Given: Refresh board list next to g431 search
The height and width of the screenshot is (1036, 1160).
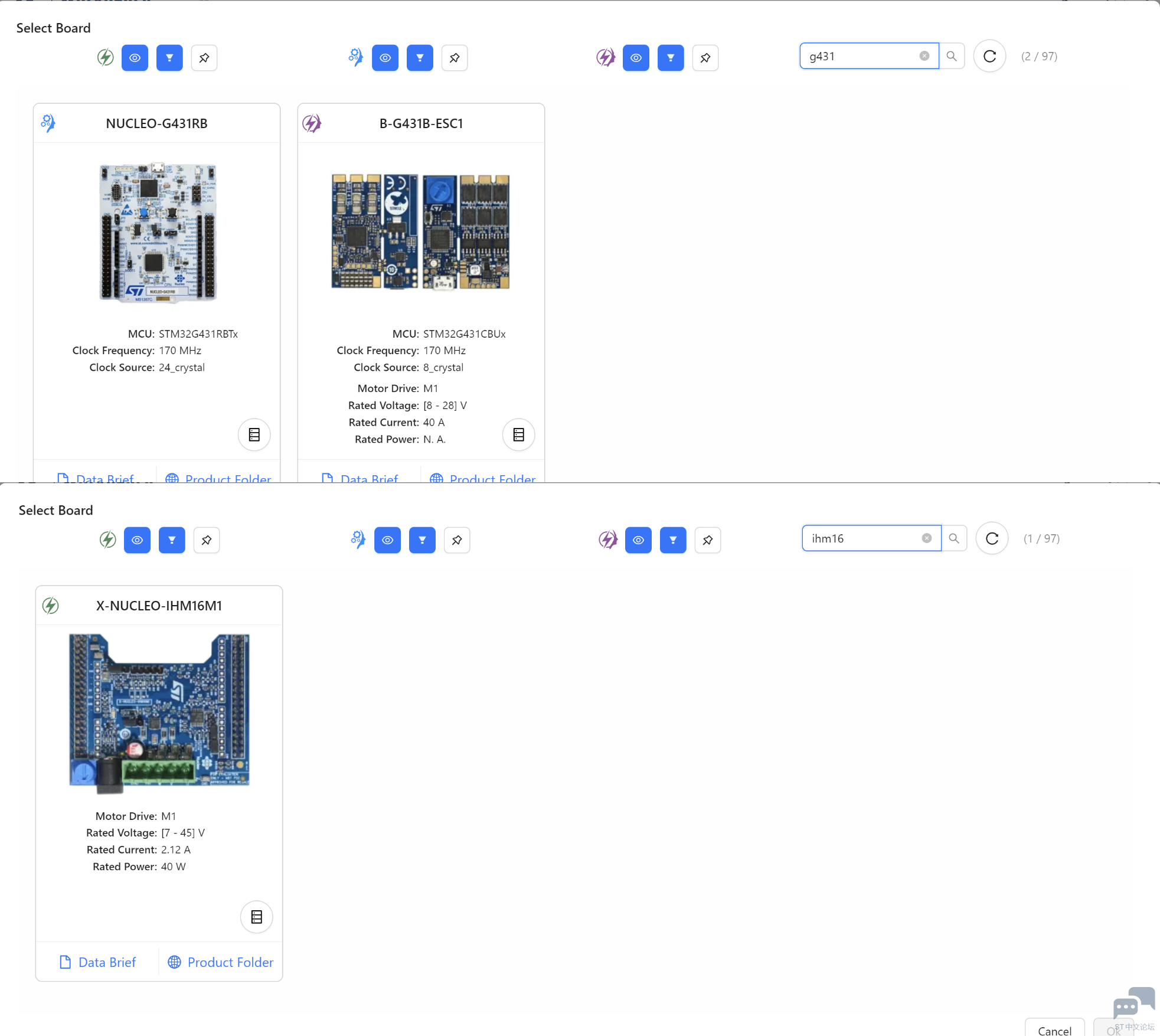Looking at the screenshot, I should [990, 56].
